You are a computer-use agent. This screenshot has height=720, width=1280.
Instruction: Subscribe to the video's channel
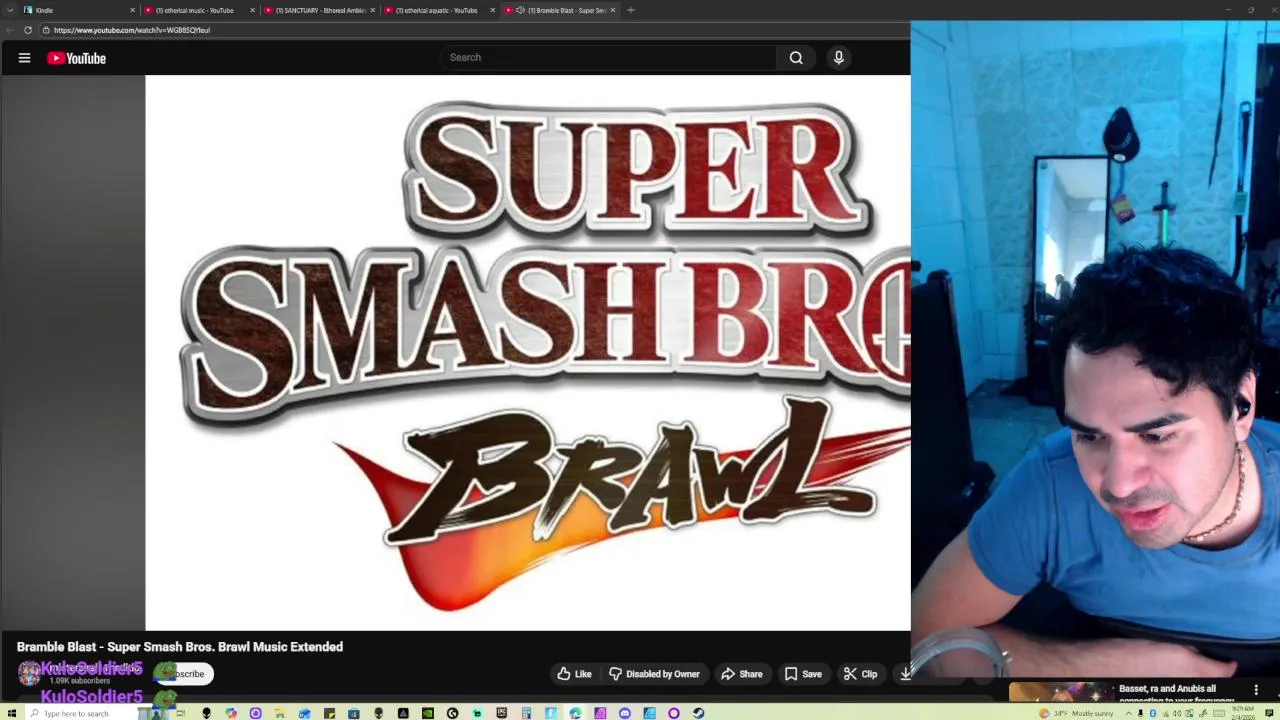[186, 674]
